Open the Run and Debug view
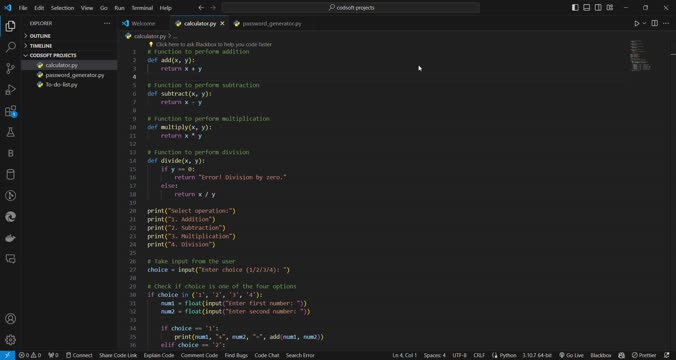The height and width of the screenshot is (360, 676). (x=10, y=90)
